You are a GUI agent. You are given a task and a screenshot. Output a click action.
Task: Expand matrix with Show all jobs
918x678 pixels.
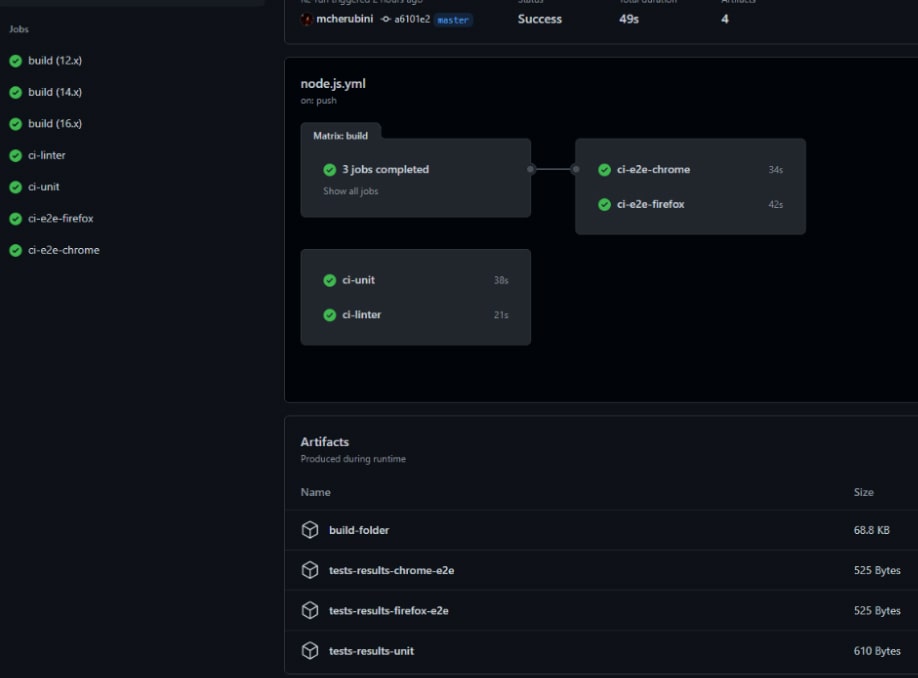point(350,191)
